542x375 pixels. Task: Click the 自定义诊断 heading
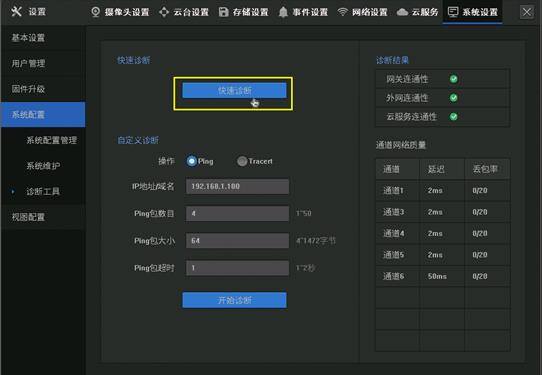pos(138,140)
